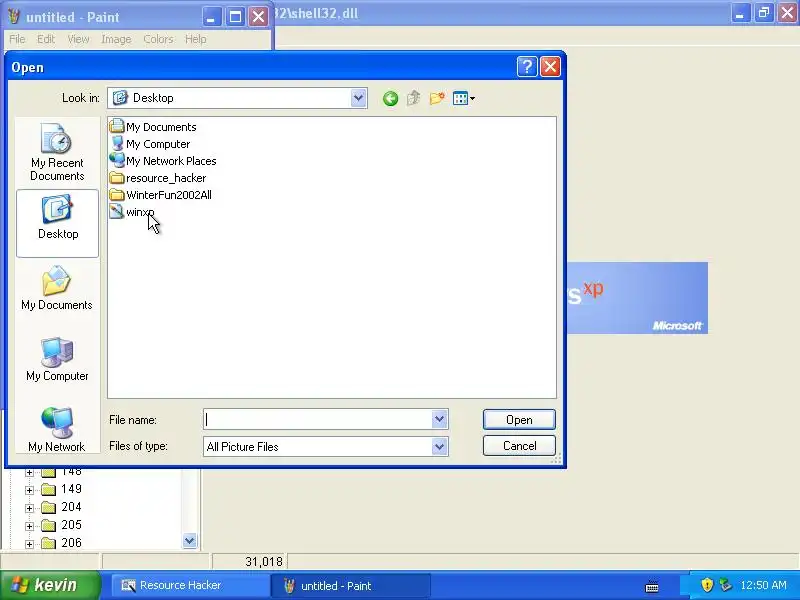Expand the 206 tree node
This screenshot has width=800, height=600.
tap(29, 544)
